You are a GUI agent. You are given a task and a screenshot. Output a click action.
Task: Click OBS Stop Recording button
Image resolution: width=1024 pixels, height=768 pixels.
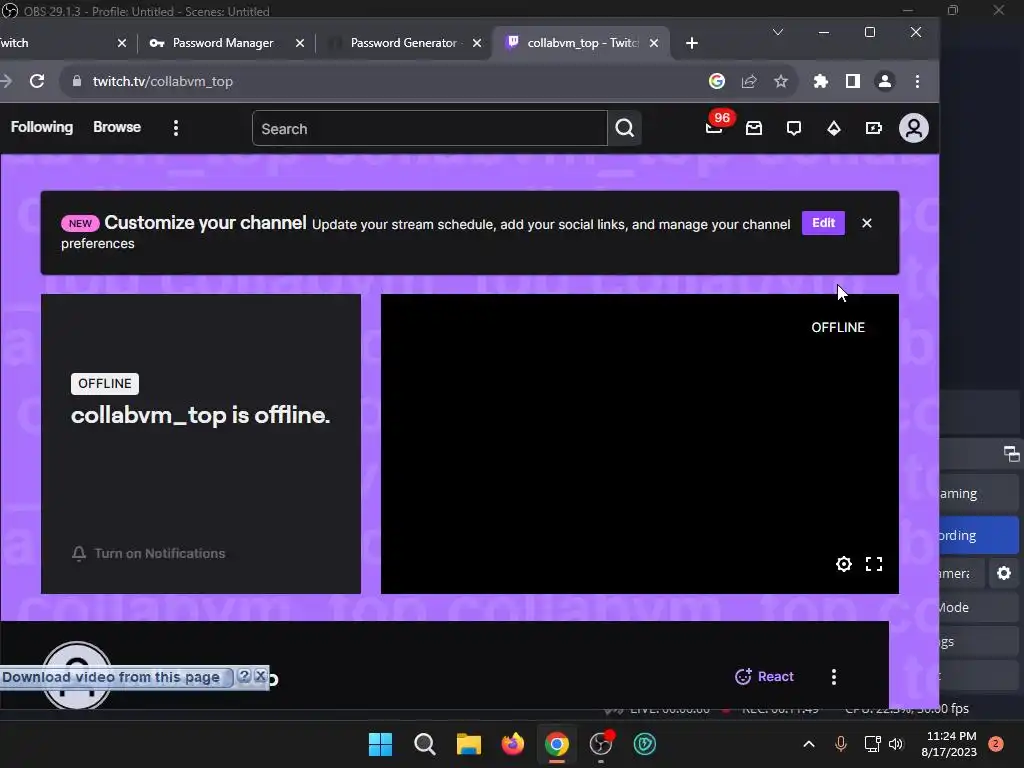(x=979, y=535)
